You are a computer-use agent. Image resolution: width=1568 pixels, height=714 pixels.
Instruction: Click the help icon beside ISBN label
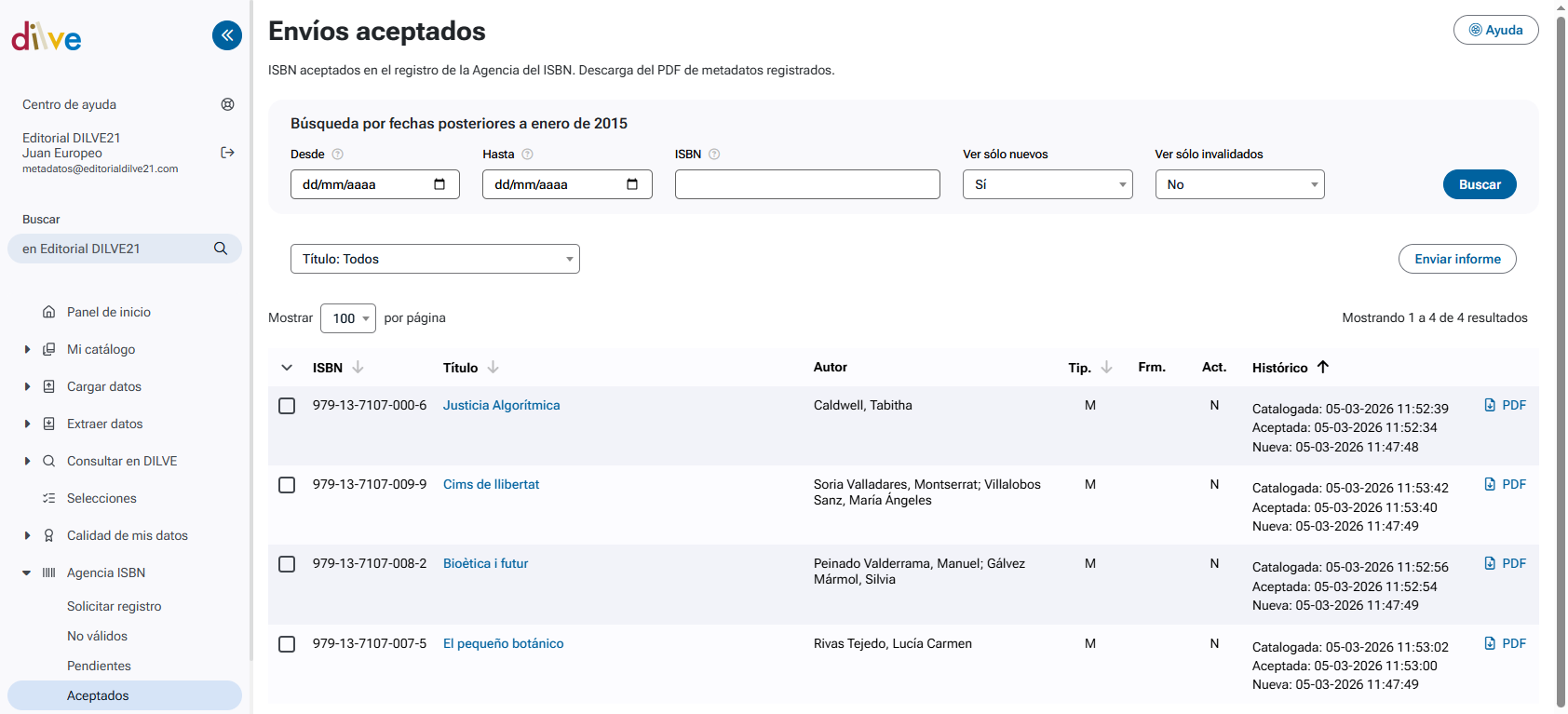pyautogui.click(x=714, y=155)
